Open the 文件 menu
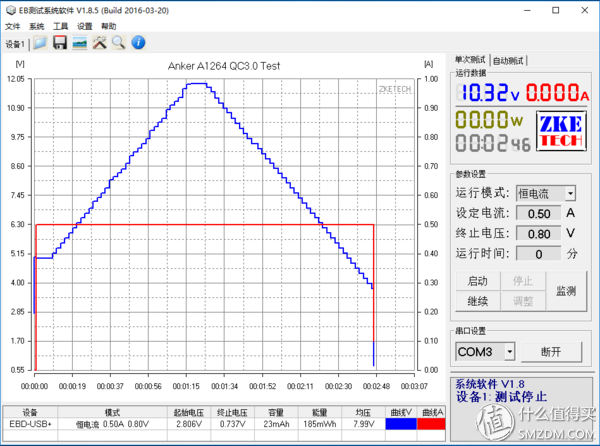The image size is (600, 446). click(12, 26)
